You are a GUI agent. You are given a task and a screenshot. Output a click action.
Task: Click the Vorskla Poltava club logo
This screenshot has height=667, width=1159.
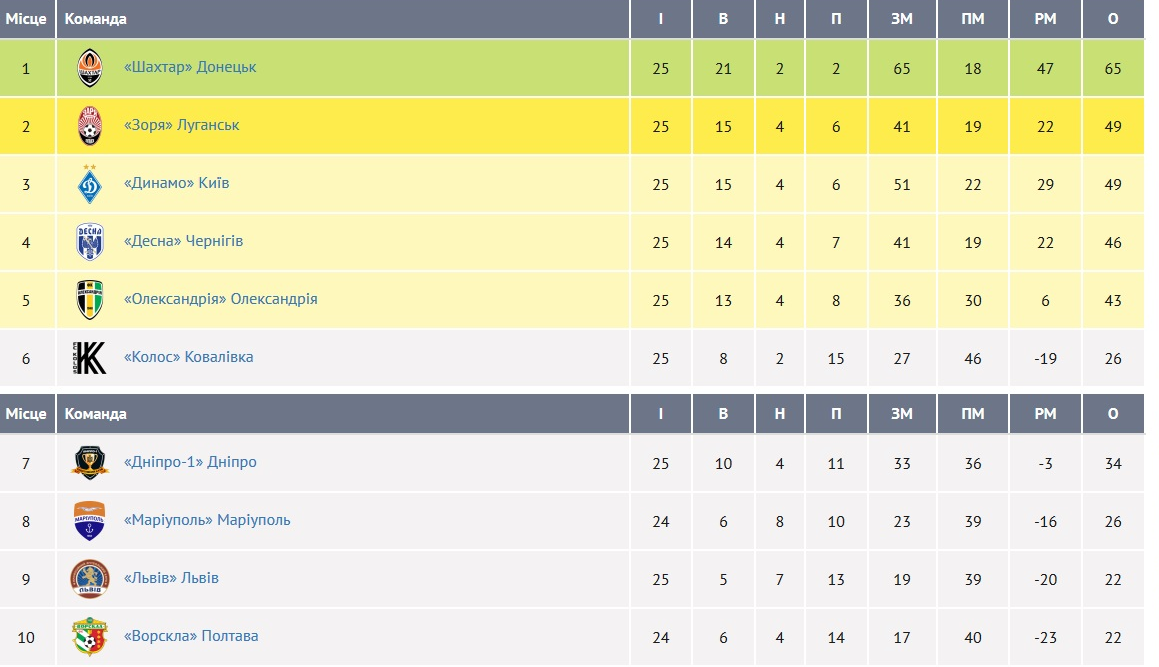click(x=90, y=637)
